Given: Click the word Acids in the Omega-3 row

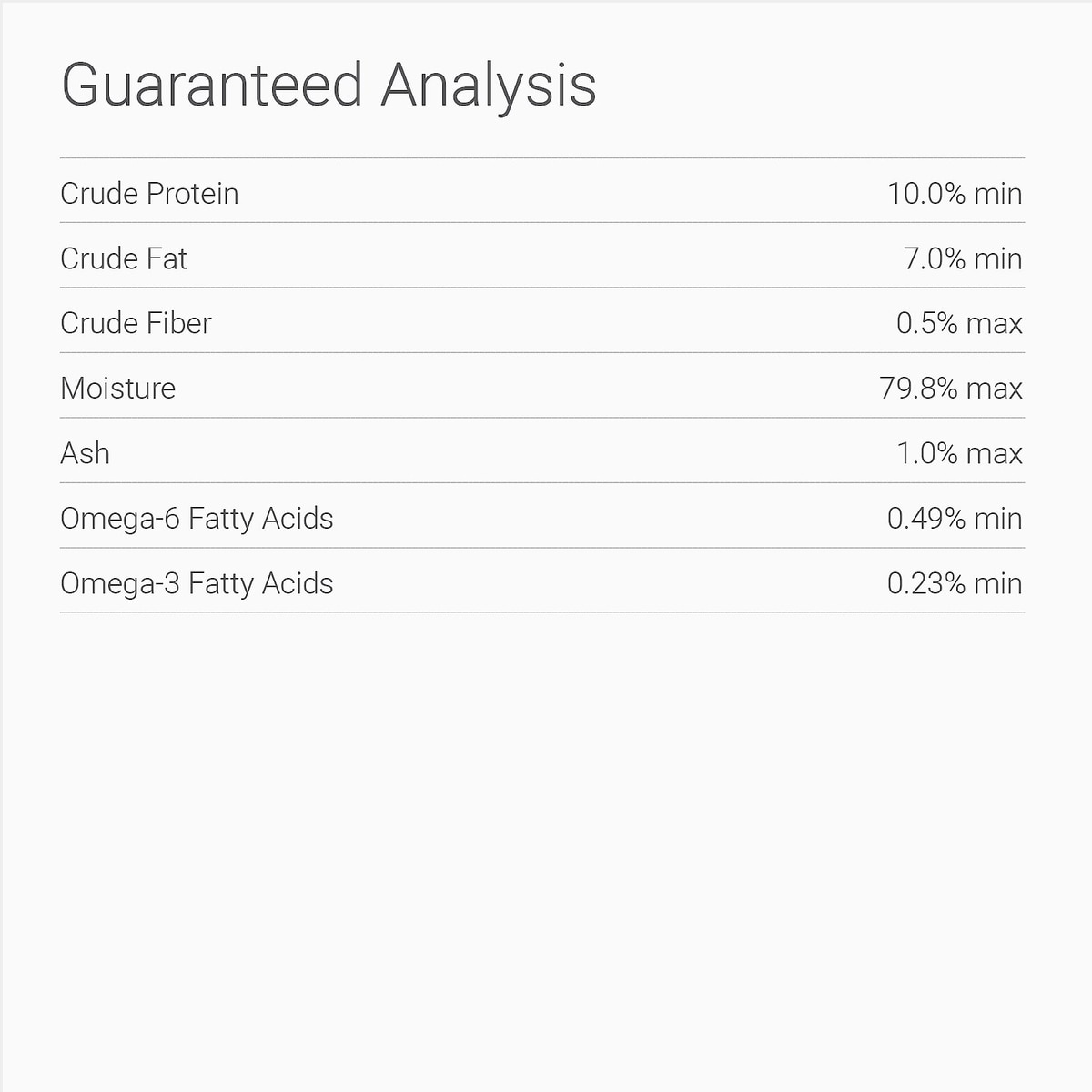Looking at the screenshot, I should (298, 583).
